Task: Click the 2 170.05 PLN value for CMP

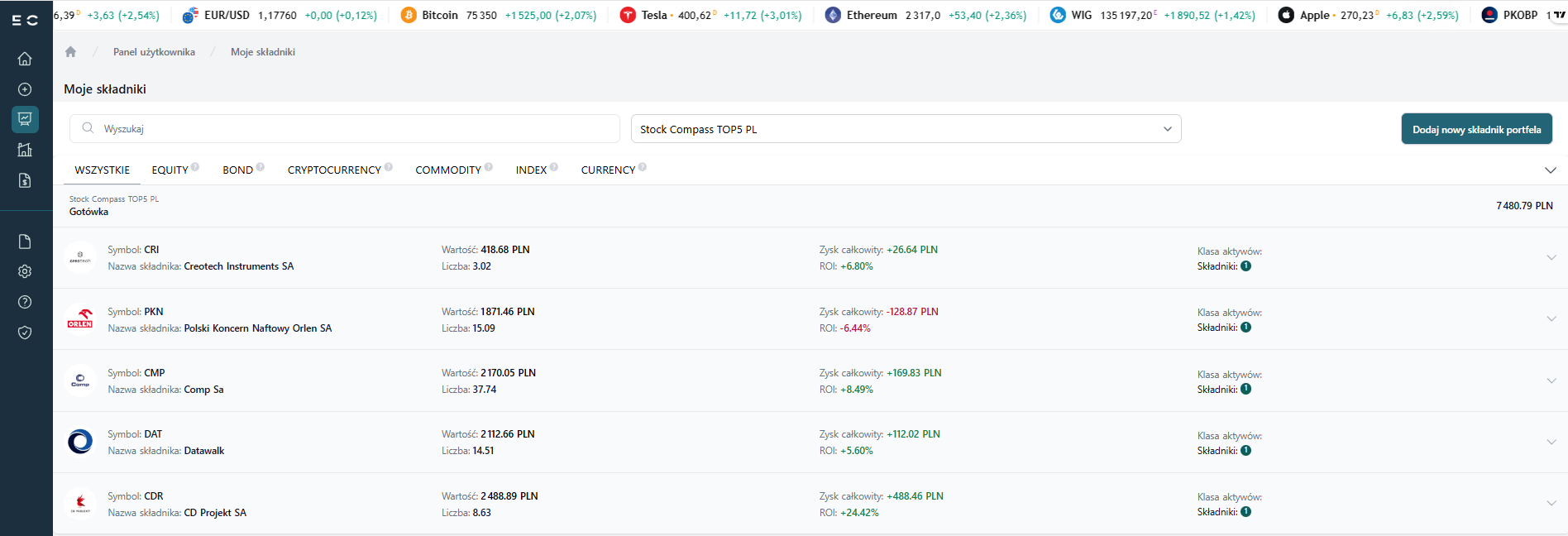Action: point(509,373)
